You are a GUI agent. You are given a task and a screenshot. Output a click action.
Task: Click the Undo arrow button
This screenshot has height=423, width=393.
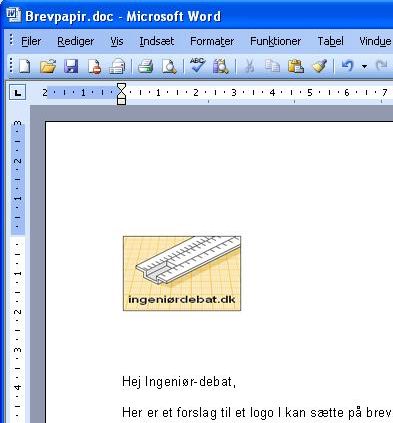[x=347, y=66]
